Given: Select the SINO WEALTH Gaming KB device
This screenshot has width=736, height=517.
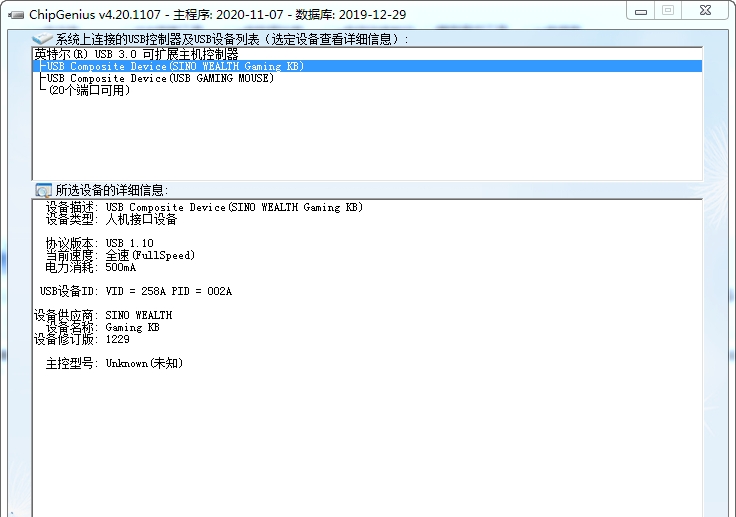Looking at the screenshot, I should (175, 66).
